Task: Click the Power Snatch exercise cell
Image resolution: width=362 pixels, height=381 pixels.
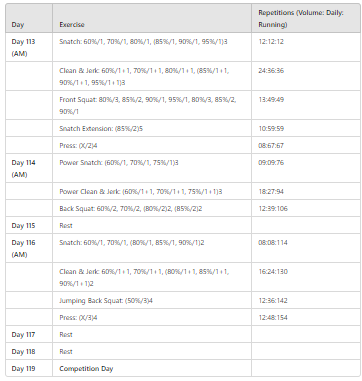Action: tap(152, 168)
